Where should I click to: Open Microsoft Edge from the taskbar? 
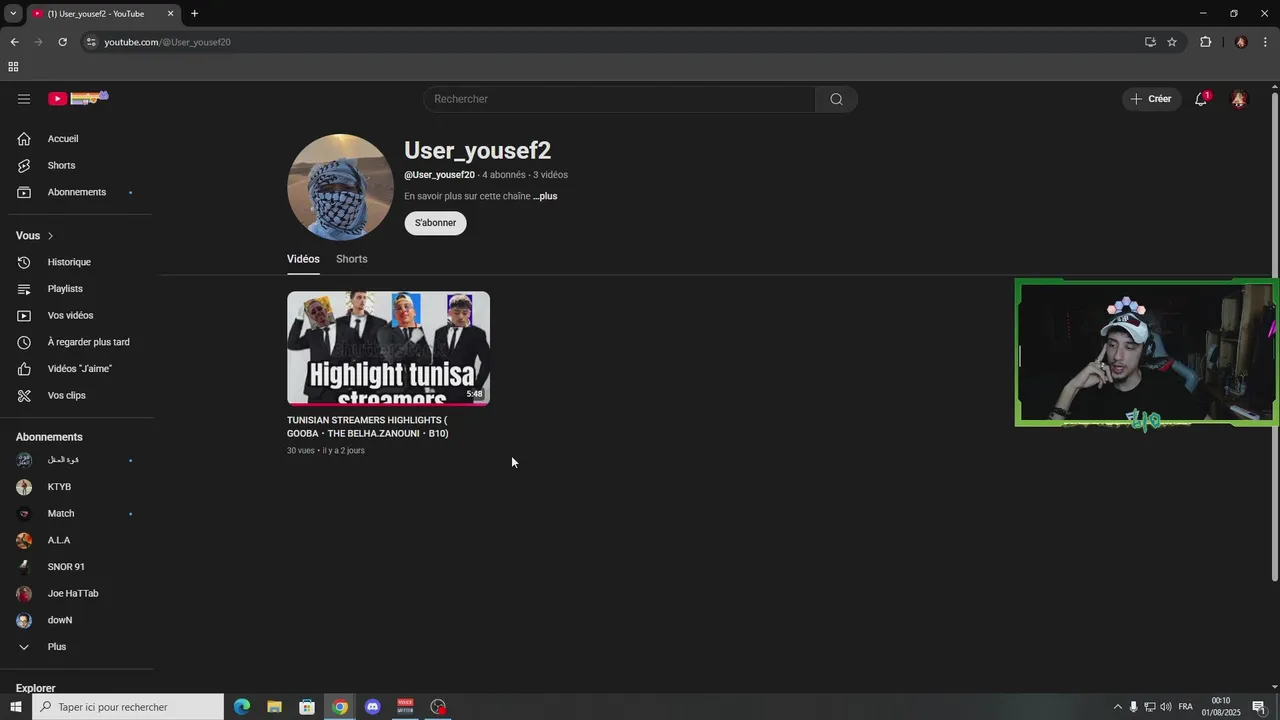click(x=242, y=707)
